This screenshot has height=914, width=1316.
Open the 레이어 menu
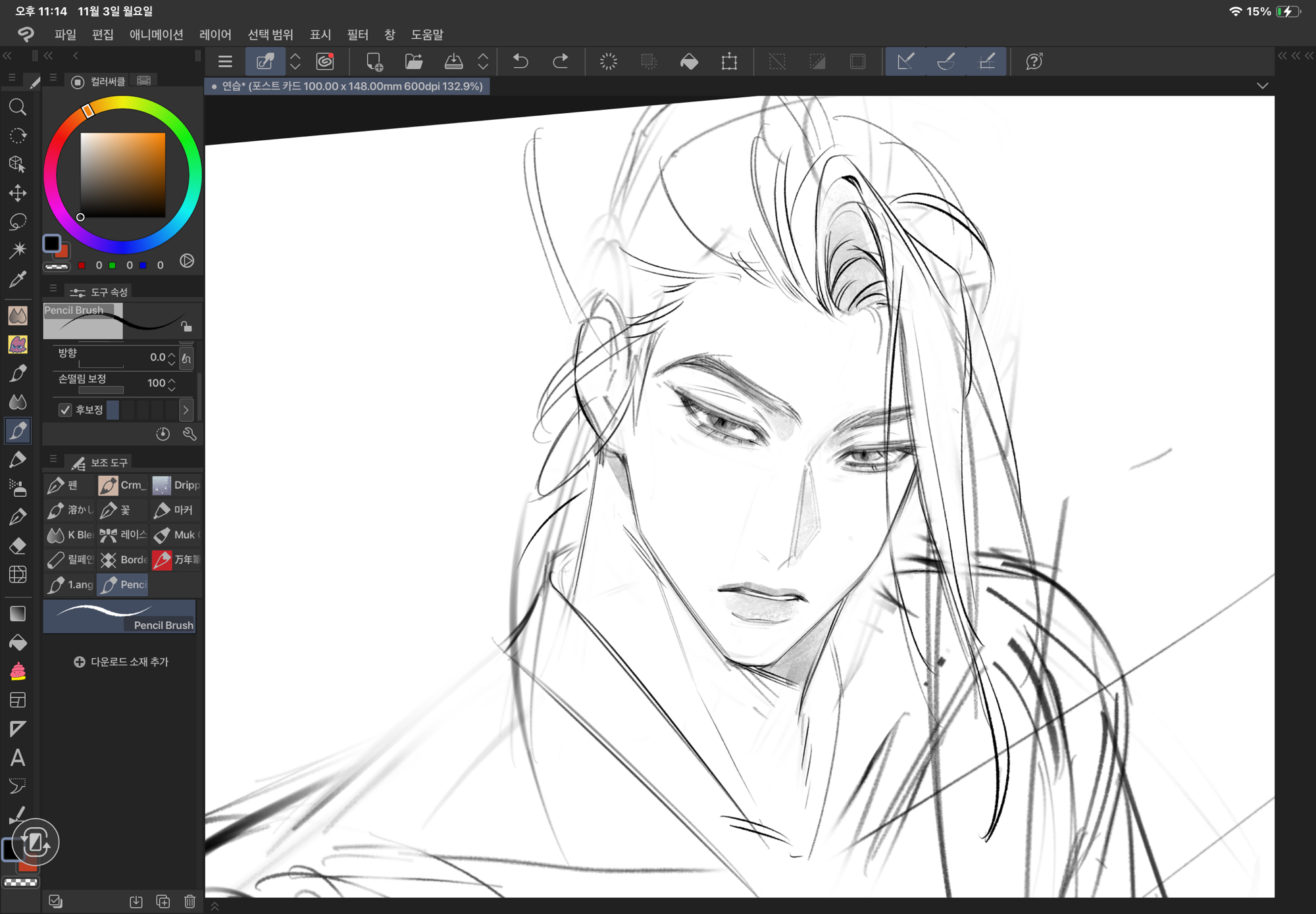coord(215,34)
